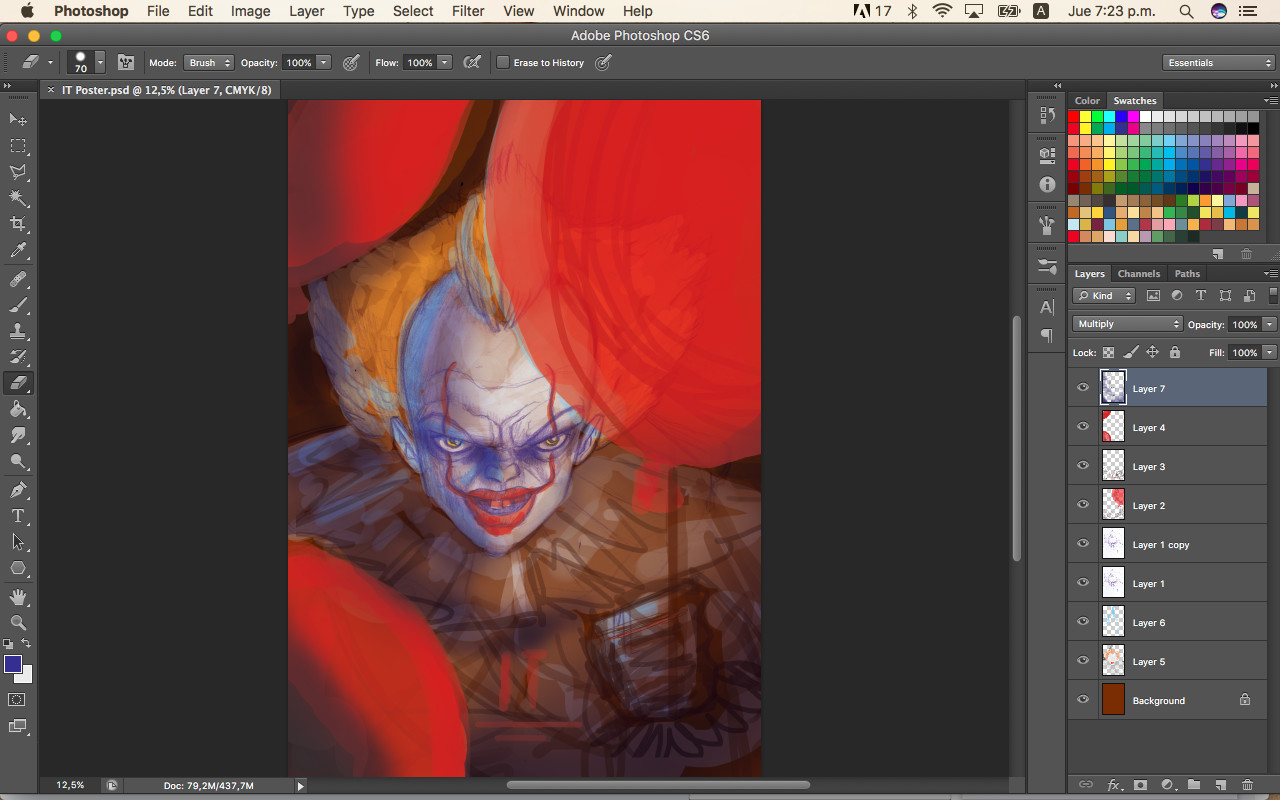Click the Background layer thumbnail

tap(1113, 700)
